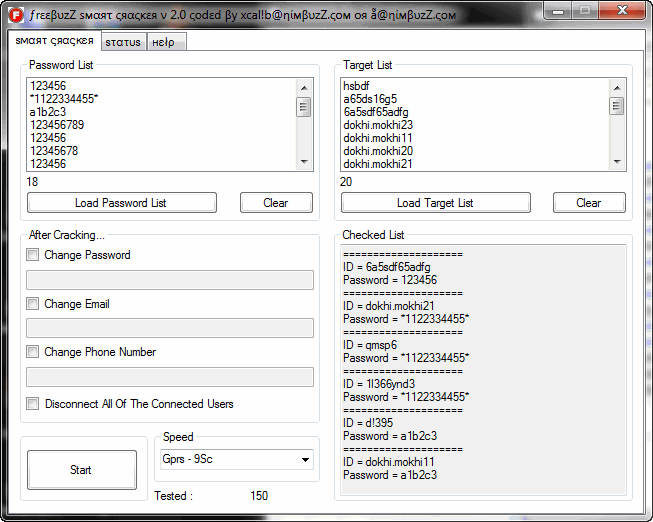
Task: Click the password count 18
Action: [32, 182]
